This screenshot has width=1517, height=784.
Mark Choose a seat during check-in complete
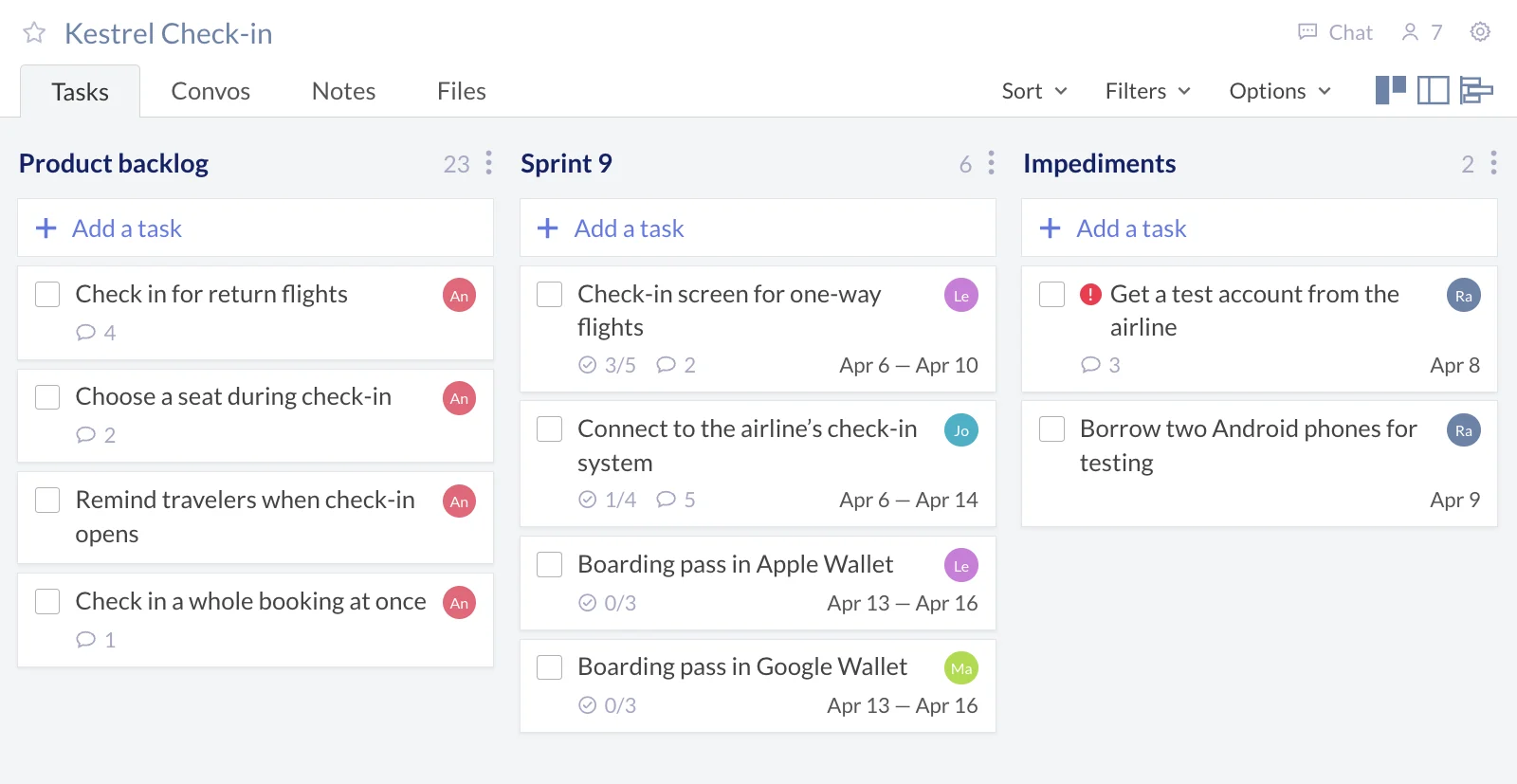[47, 396]
